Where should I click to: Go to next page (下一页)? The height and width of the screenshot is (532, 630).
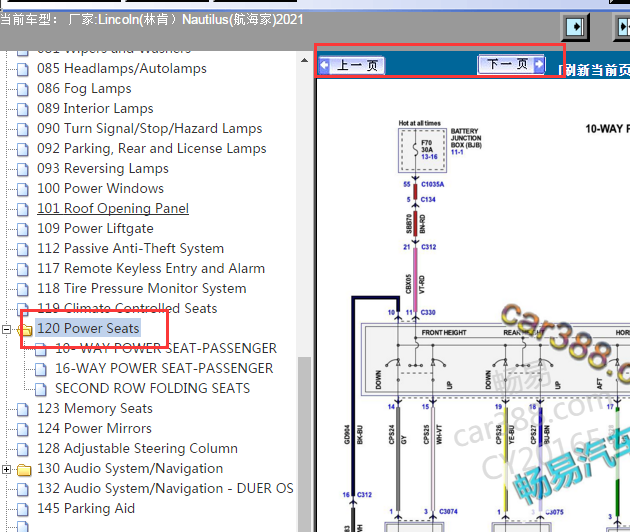click(x=511, y=64)
